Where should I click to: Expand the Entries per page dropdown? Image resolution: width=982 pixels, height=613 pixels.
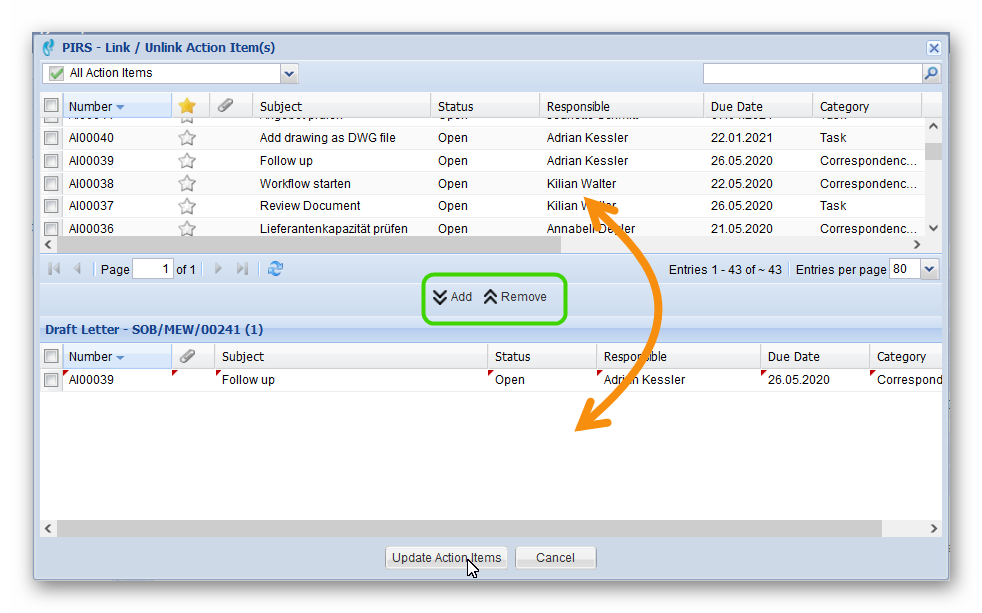[929, 269]
